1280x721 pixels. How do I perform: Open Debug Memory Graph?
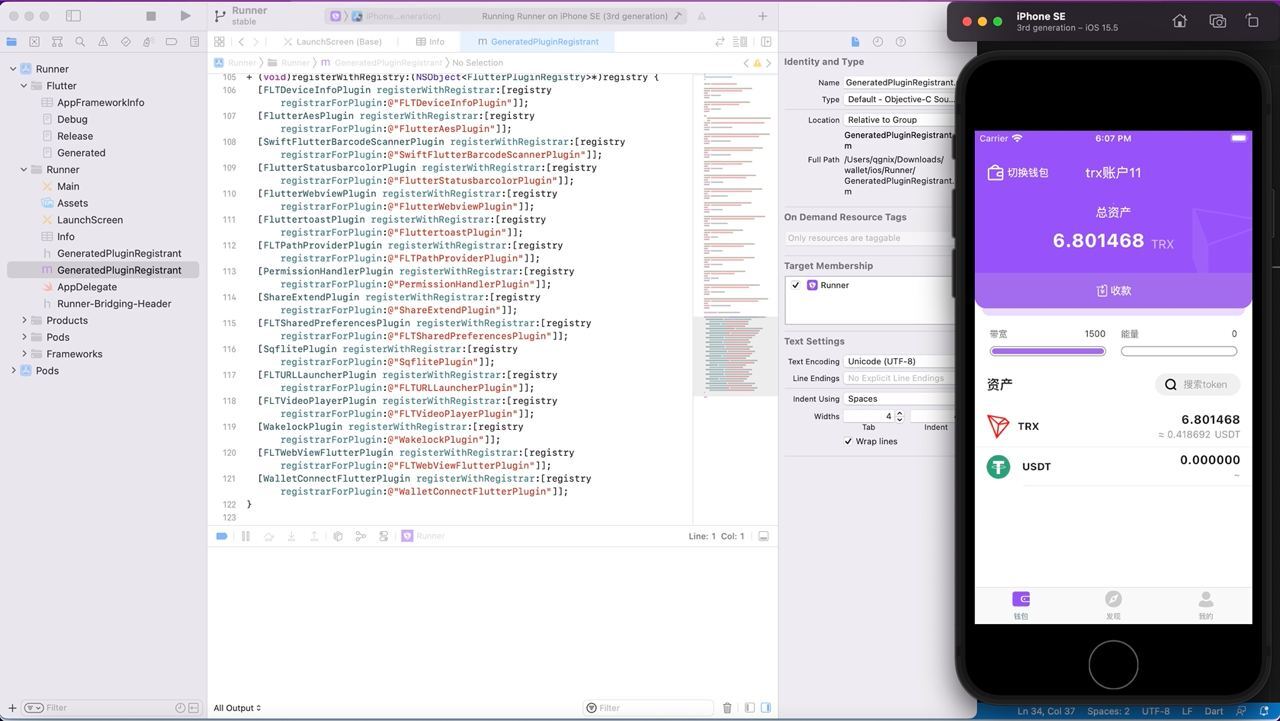click(x=361, y=536)
